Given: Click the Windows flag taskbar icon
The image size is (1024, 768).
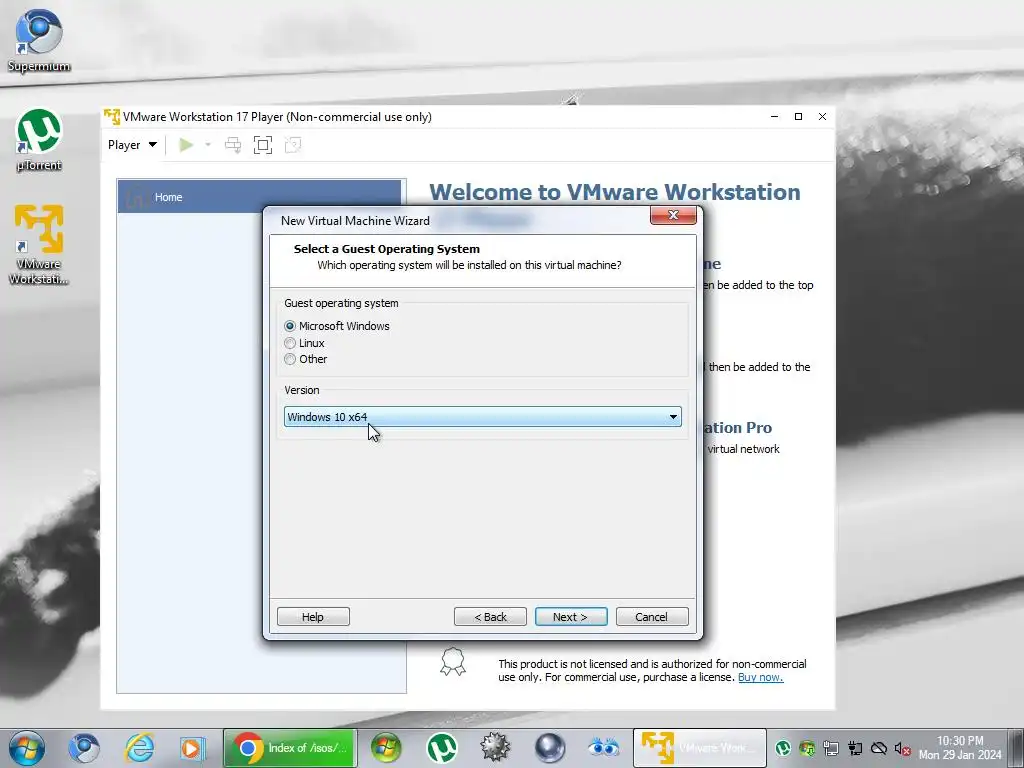Looking at the screenshot, I should click(386, 748).
